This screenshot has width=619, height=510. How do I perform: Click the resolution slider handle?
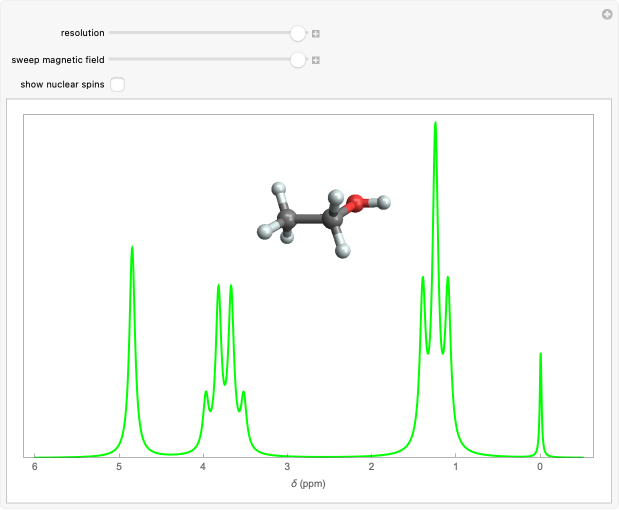click(297, 33)
